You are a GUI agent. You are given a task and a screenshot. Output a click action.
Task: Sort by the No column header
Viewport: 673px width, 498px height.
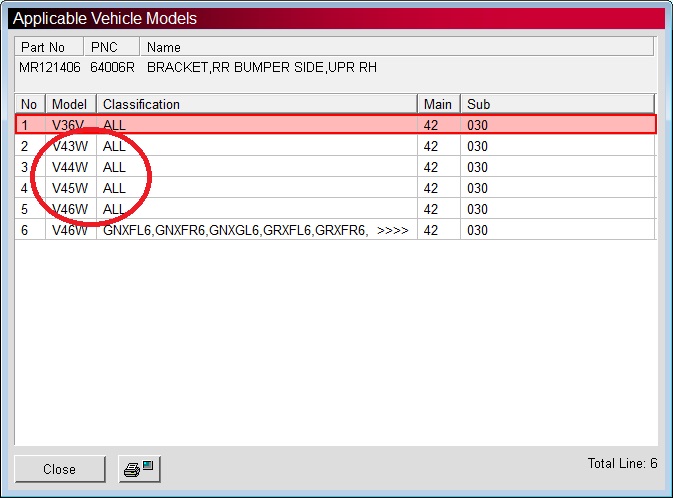[29, 104]
